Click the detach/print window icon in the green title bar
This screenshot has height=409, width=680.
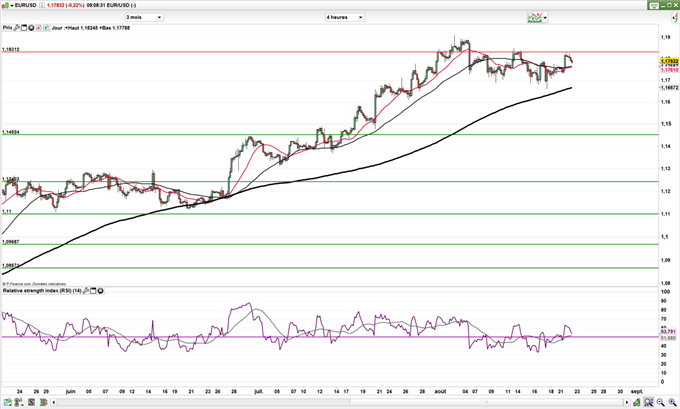coord(654,6)
